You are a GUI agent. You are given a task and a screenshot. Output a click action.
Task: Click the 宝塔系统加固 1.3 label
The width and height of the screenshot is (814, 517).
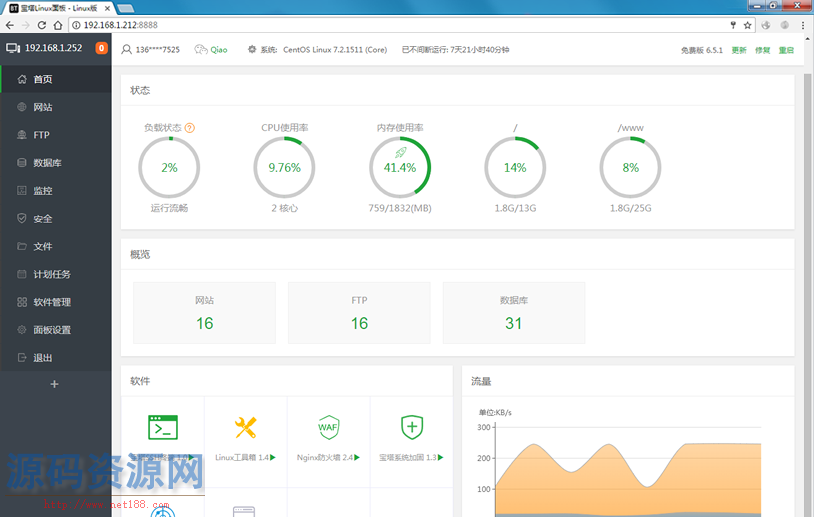click(408, 457)
